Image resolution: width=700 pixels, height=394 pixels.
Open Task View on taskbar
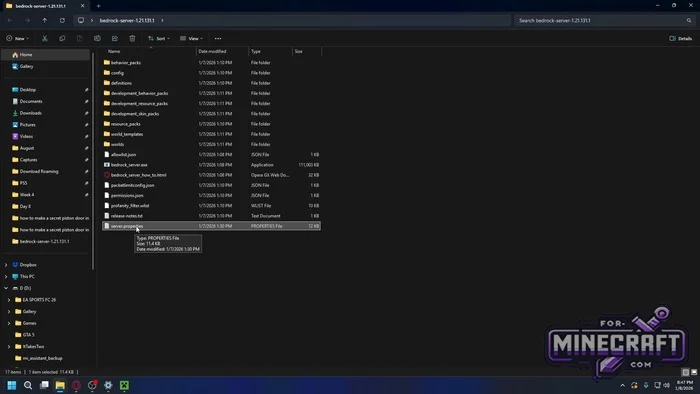[44, 385]
